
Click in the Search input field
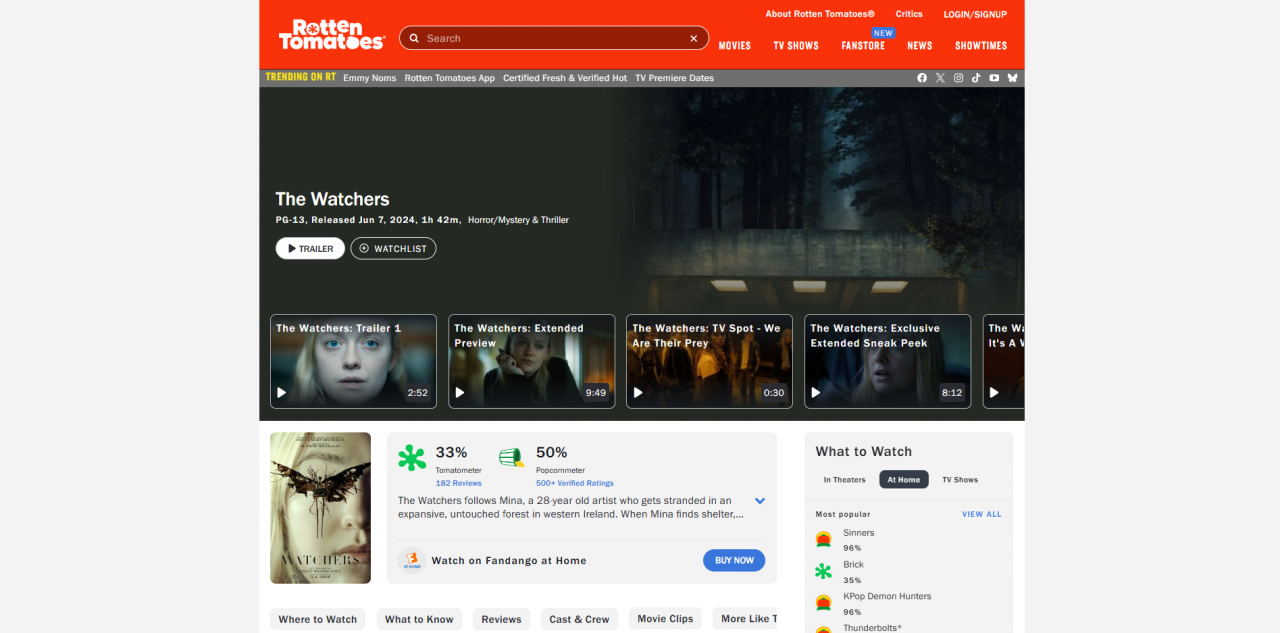coord(554,38)
